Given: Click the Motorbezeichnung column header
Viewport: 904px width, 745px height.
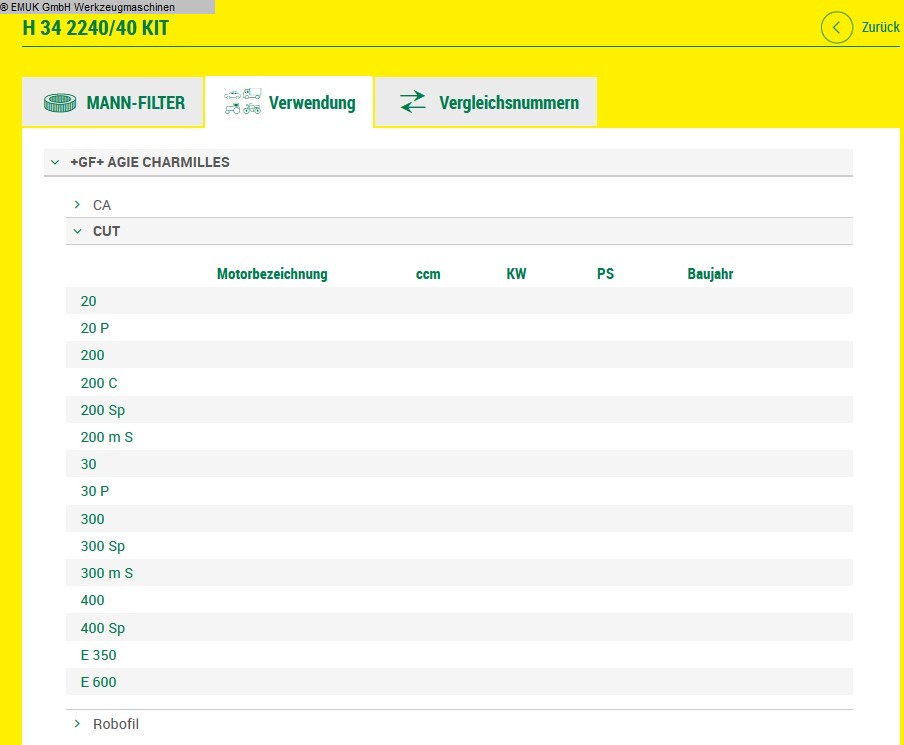Looking at the screenshot, I should click(272, 274).
